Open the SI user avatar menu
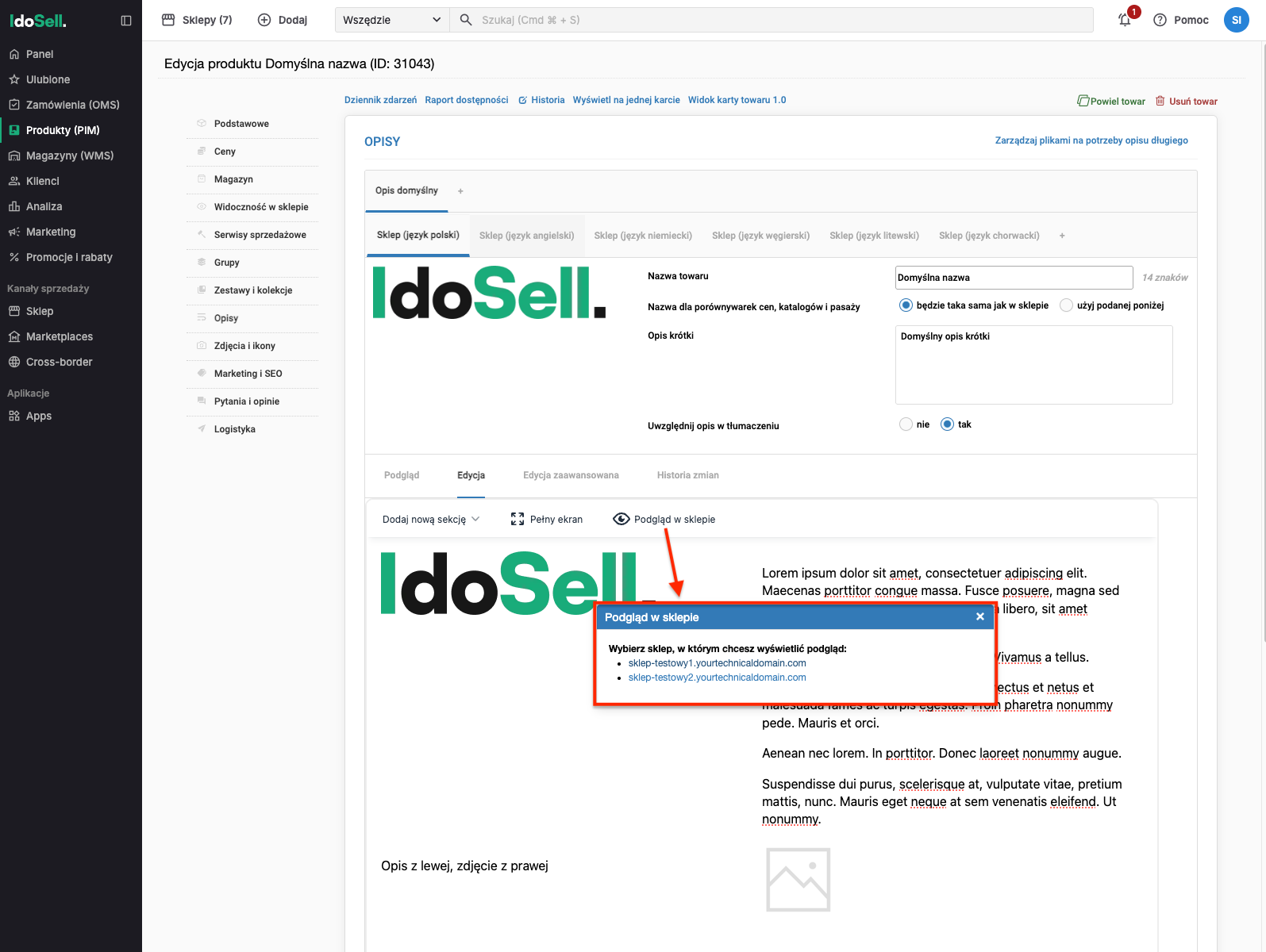The height and width of the screenshot is (952, 1266). pos(1236,20)
